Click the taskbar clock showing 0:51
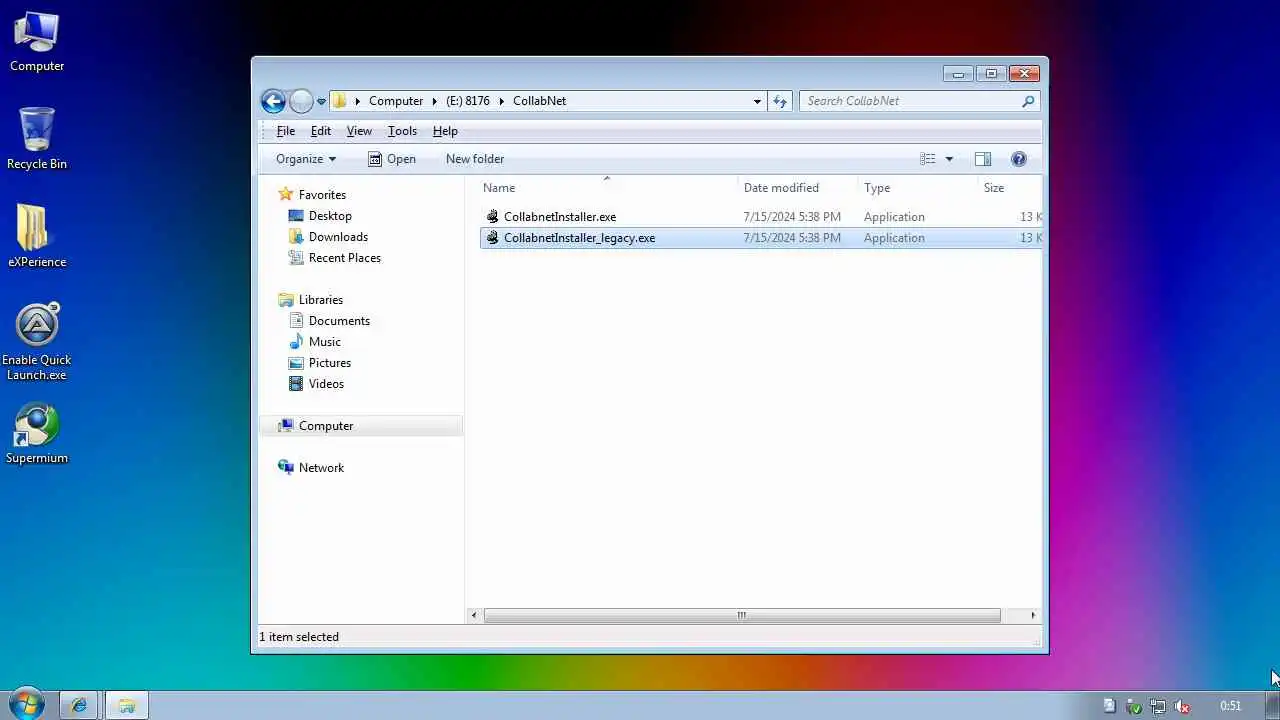 click(x=1231, y=706)
